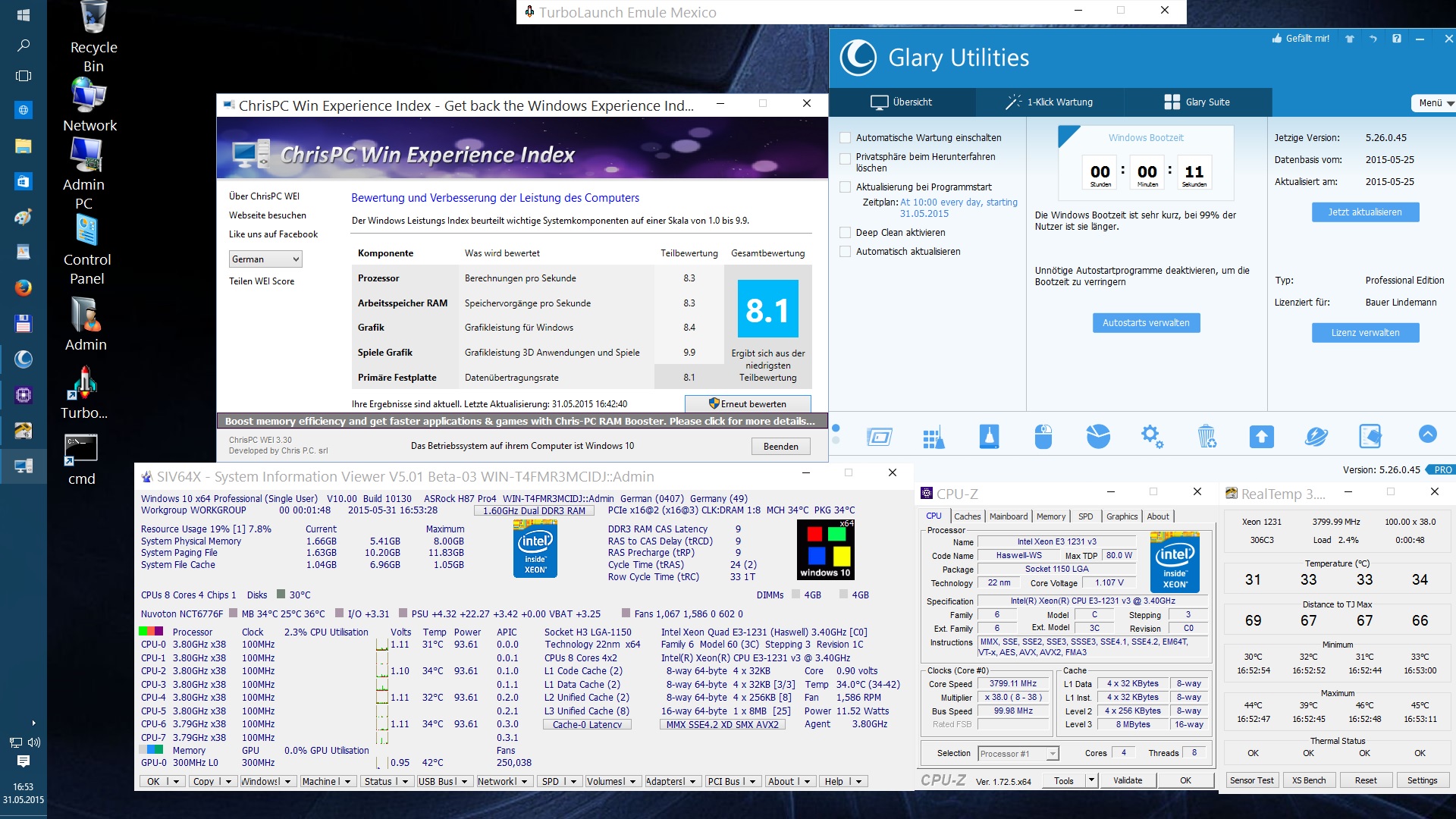Viewport: 1456px width, 819px height.
Task: Click the Erneut bewerten button
Action: pyautogui.click(x=747, y=404)
